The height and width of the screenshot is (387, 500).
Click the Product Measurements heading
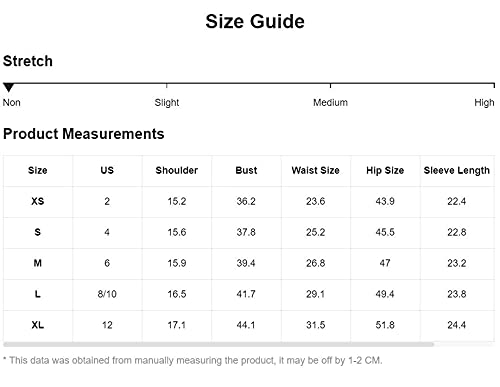coord(84,134)
